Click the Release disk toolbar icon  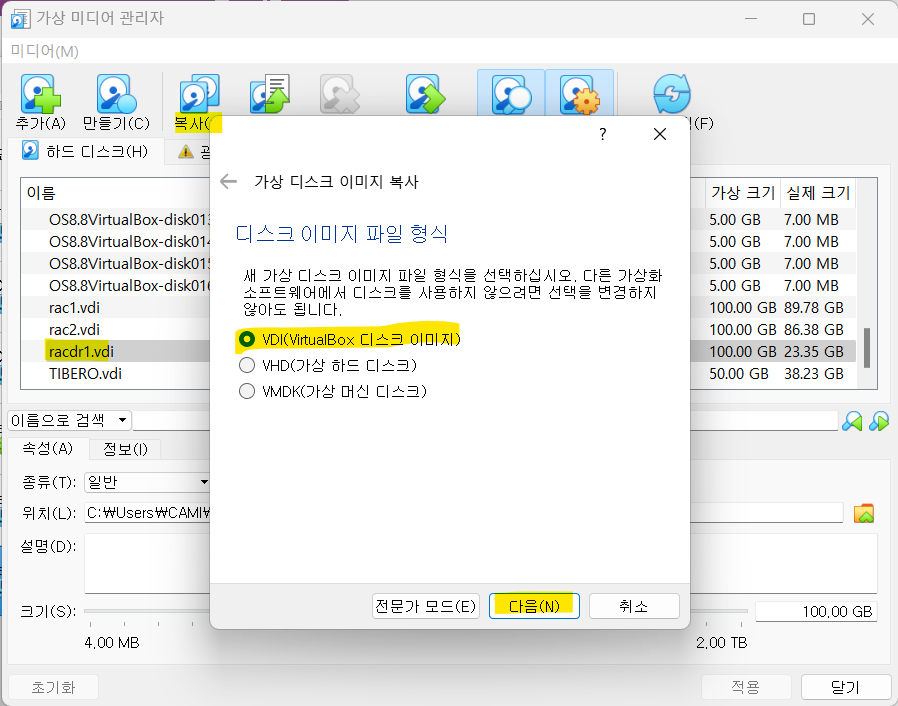[x=425, y=93]
